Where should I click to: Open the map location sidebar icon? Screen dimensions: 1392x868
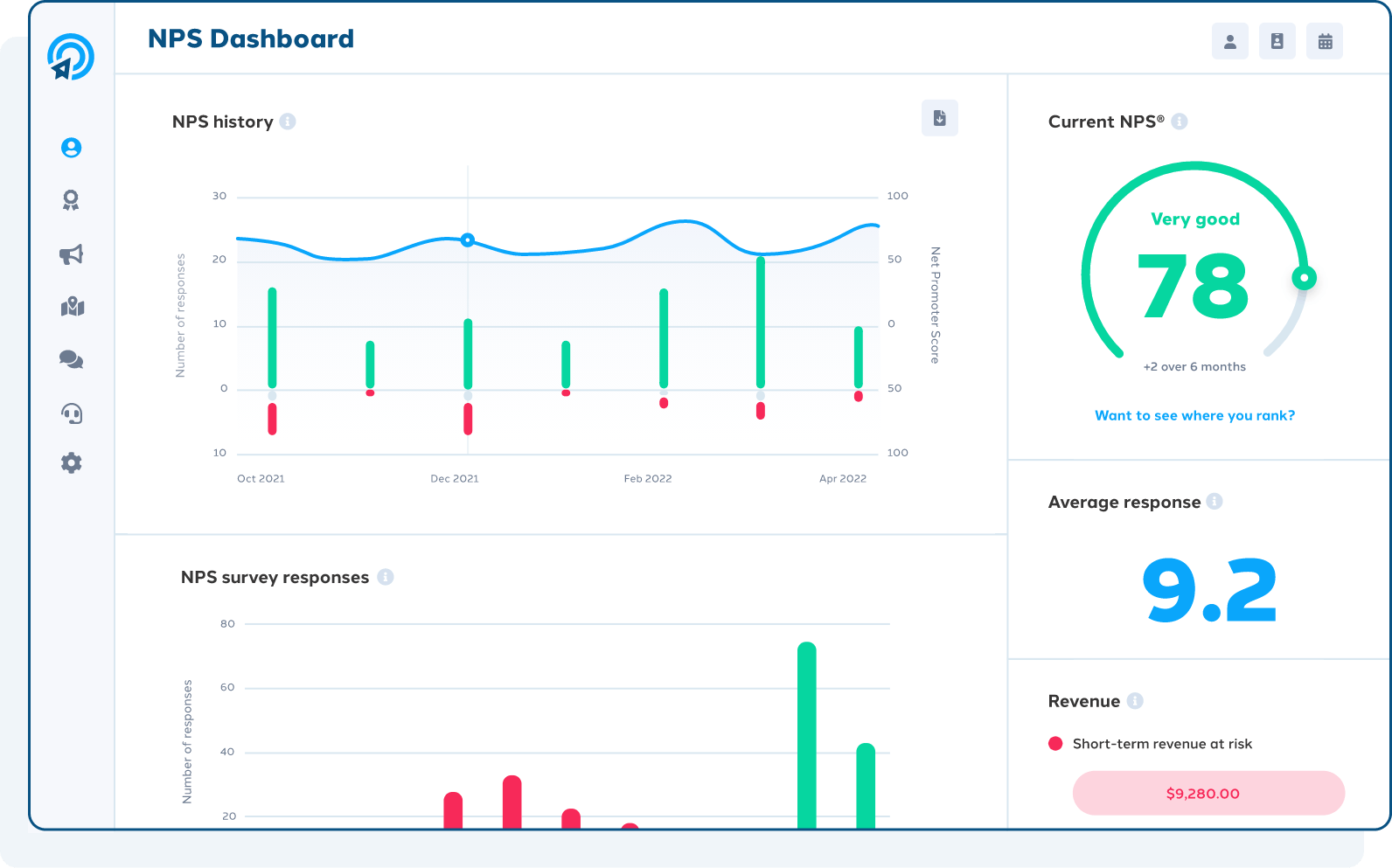point(72,307)
